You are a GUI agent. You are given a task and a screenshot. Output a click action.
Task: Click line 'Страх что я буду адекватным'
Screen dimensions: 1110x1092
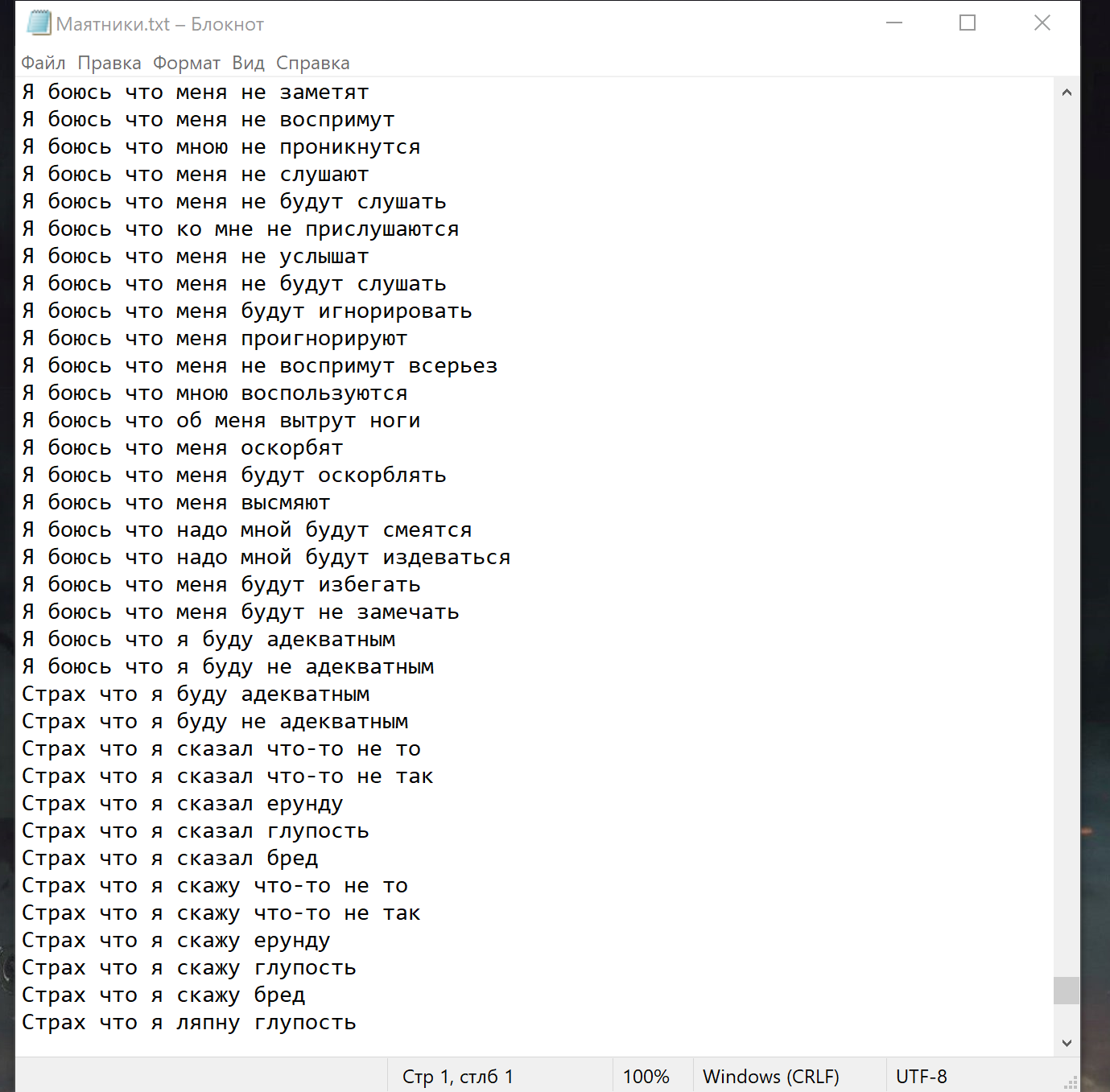coord(196,694)
